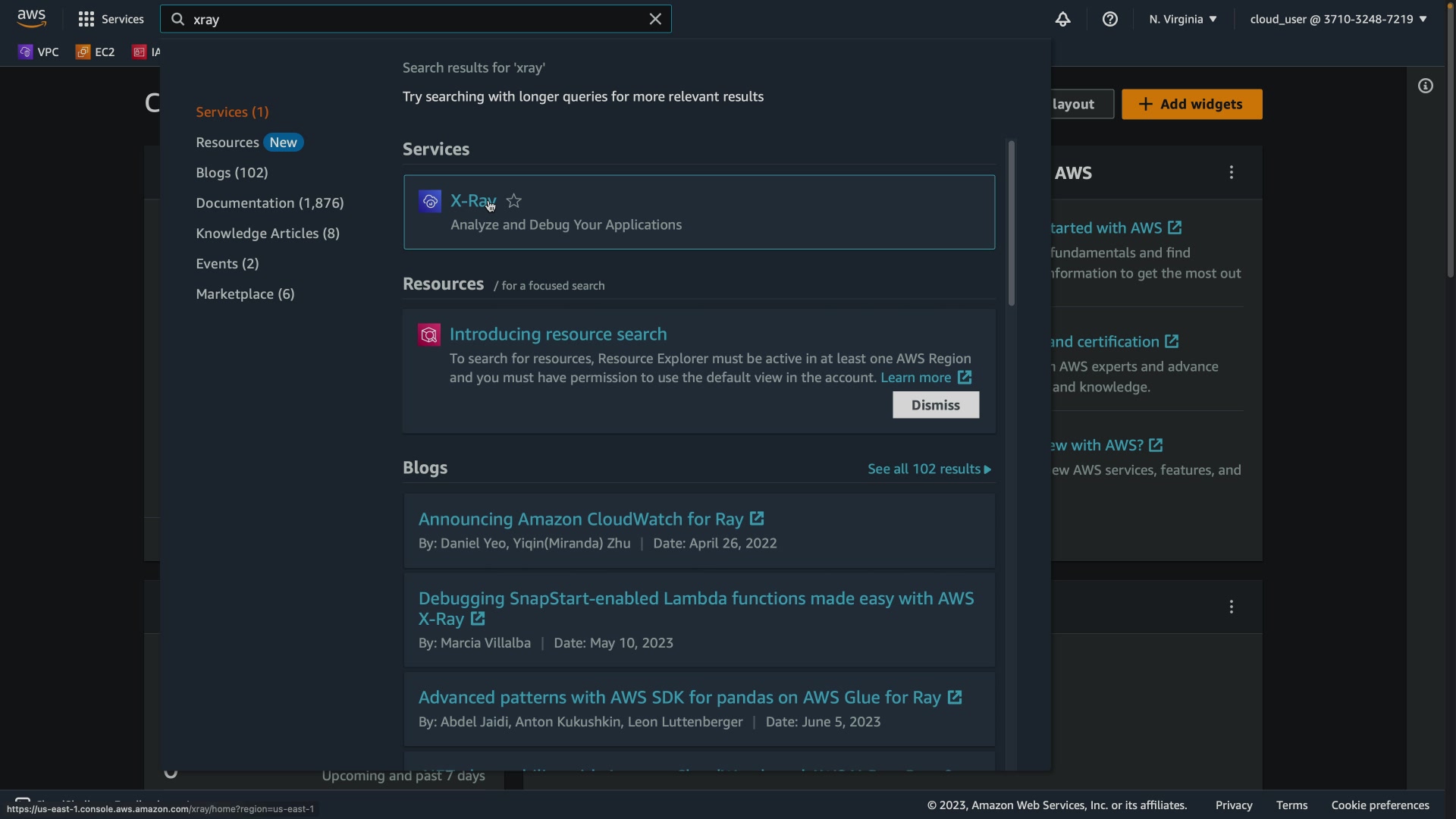The height and width of the screenshot is (819, 1456).
Task: Select the Knowledge Articles (8) category
Action: coord(267,234)
